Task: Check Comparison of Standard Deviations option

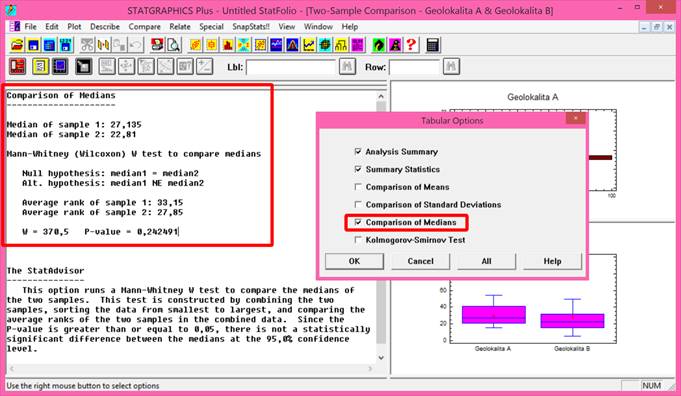Action: click(x=358, y=205)
